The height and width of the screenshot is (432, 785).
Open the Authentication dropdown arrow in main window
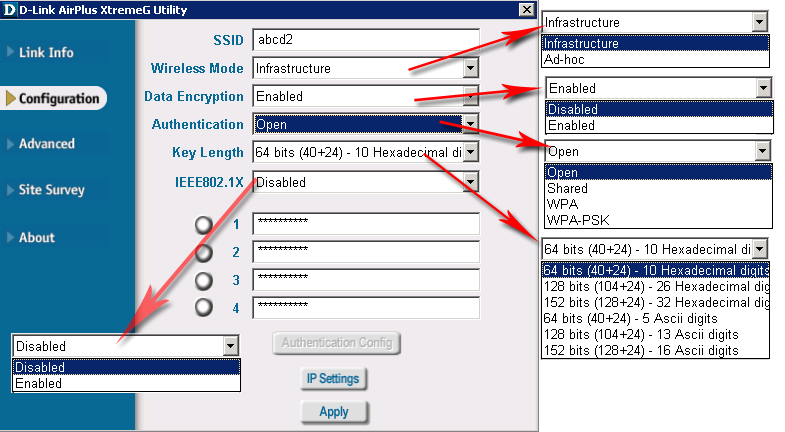(x=470, y=124)
